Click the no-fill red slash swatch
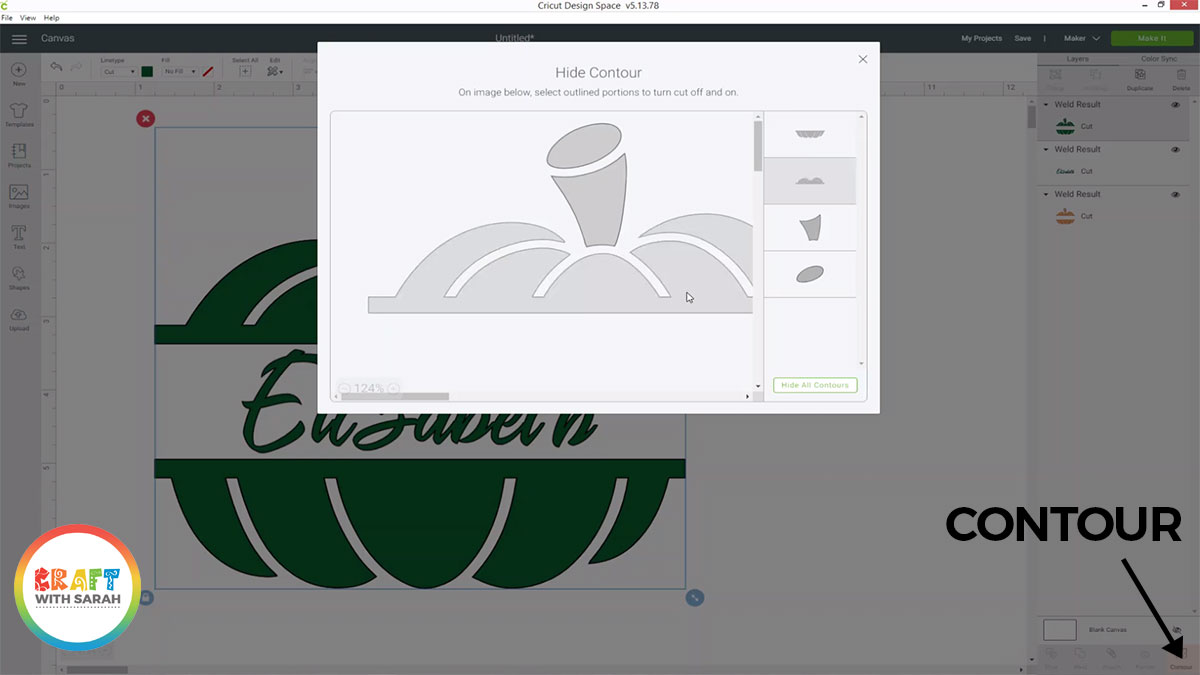The width and height of the screenshot is (1200, 675). [208, 72]
